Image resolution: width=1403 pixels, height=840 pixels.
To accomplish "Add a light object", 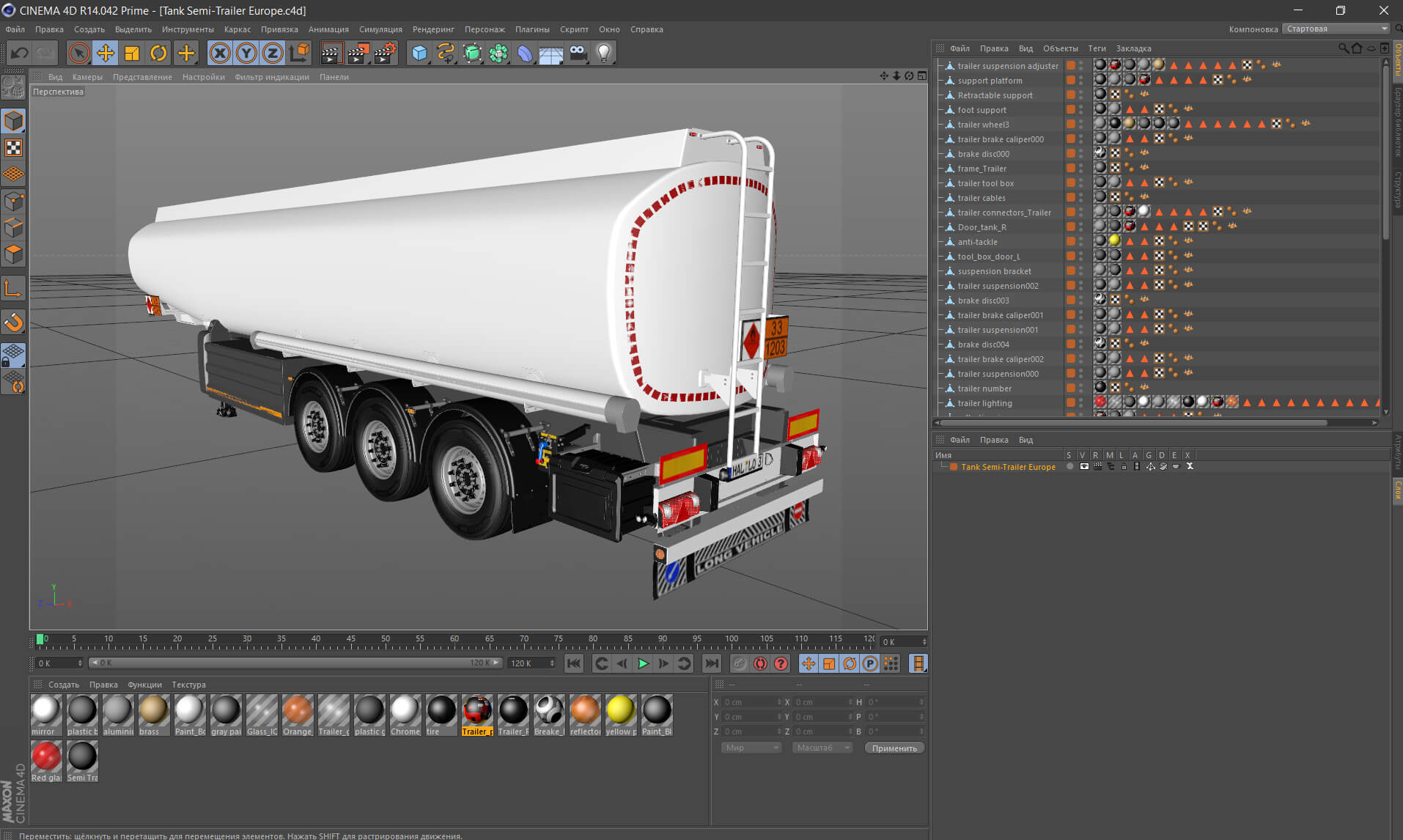I will coord(604,53).
